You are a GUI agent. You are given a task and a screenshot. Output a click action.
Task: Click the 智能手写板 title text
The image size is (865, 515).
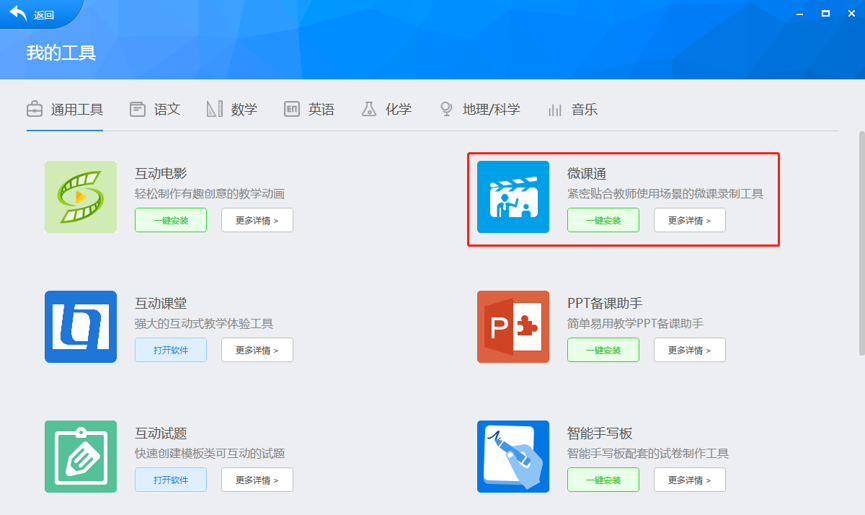pyautogui.click(x=600, y=433)
